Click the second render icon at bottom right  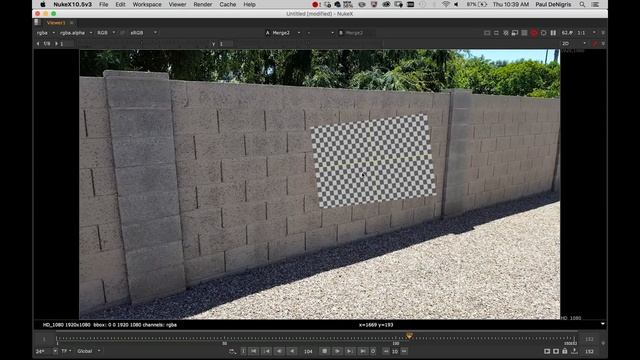556,351
